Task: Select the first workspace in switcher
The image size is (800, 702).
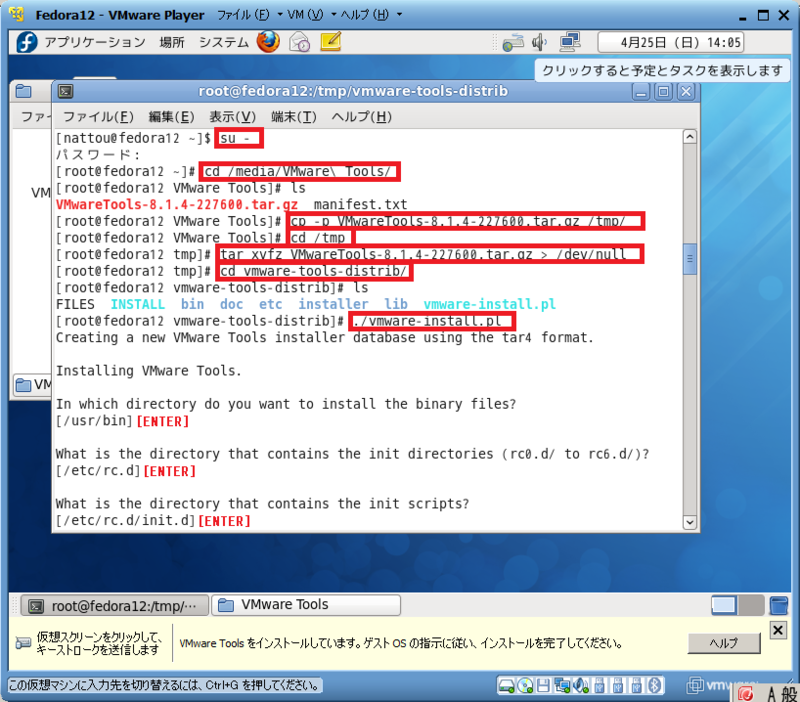Action: point(724,606)
